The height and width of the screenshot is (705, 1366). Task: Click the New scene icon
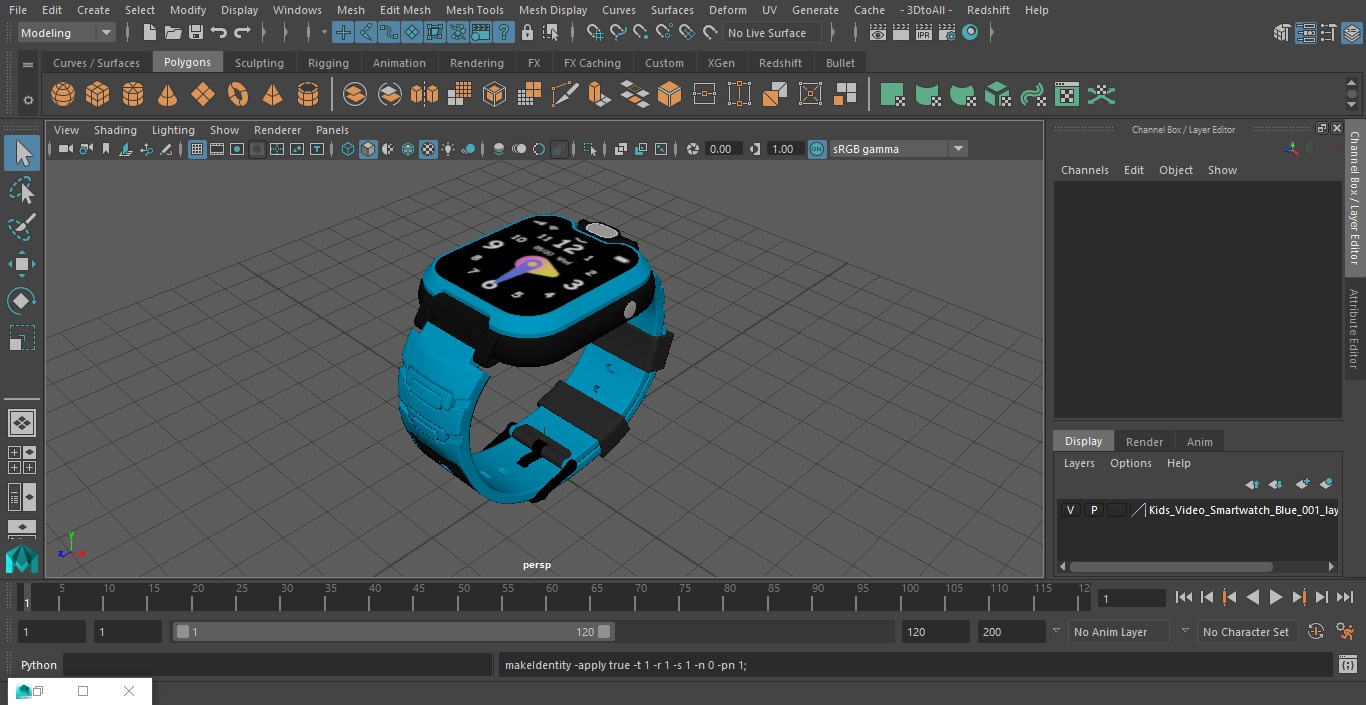(x=150, y=33)
